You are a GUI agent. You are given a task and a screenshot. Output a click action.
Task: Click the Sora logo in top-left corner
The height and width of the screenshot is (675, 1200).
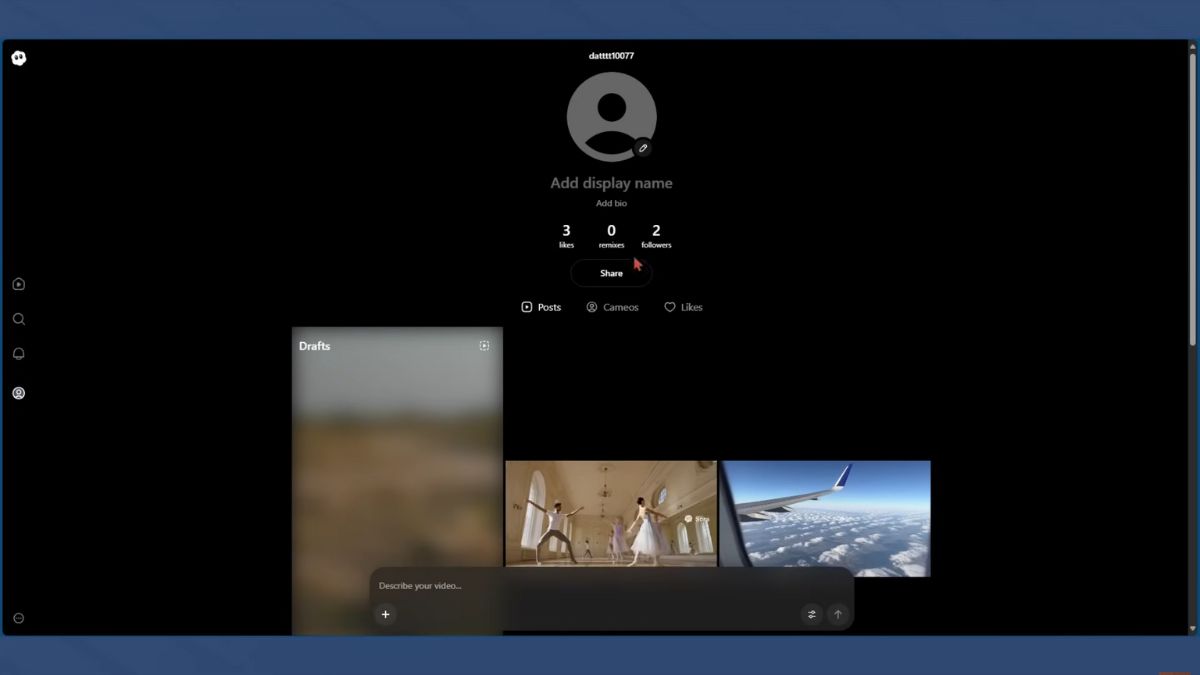18,58
